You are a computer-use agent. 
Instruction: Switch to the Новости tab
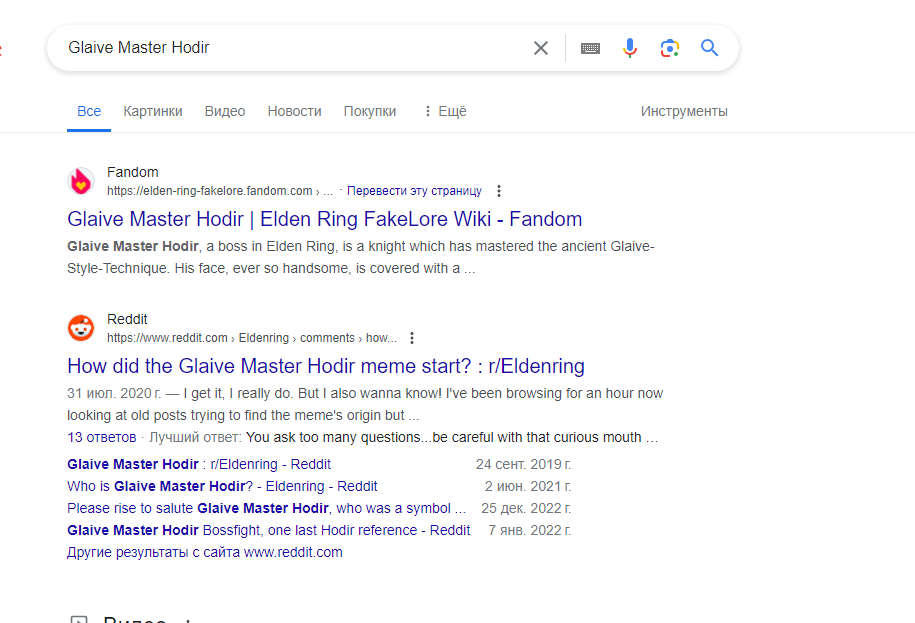coord(295,111)
